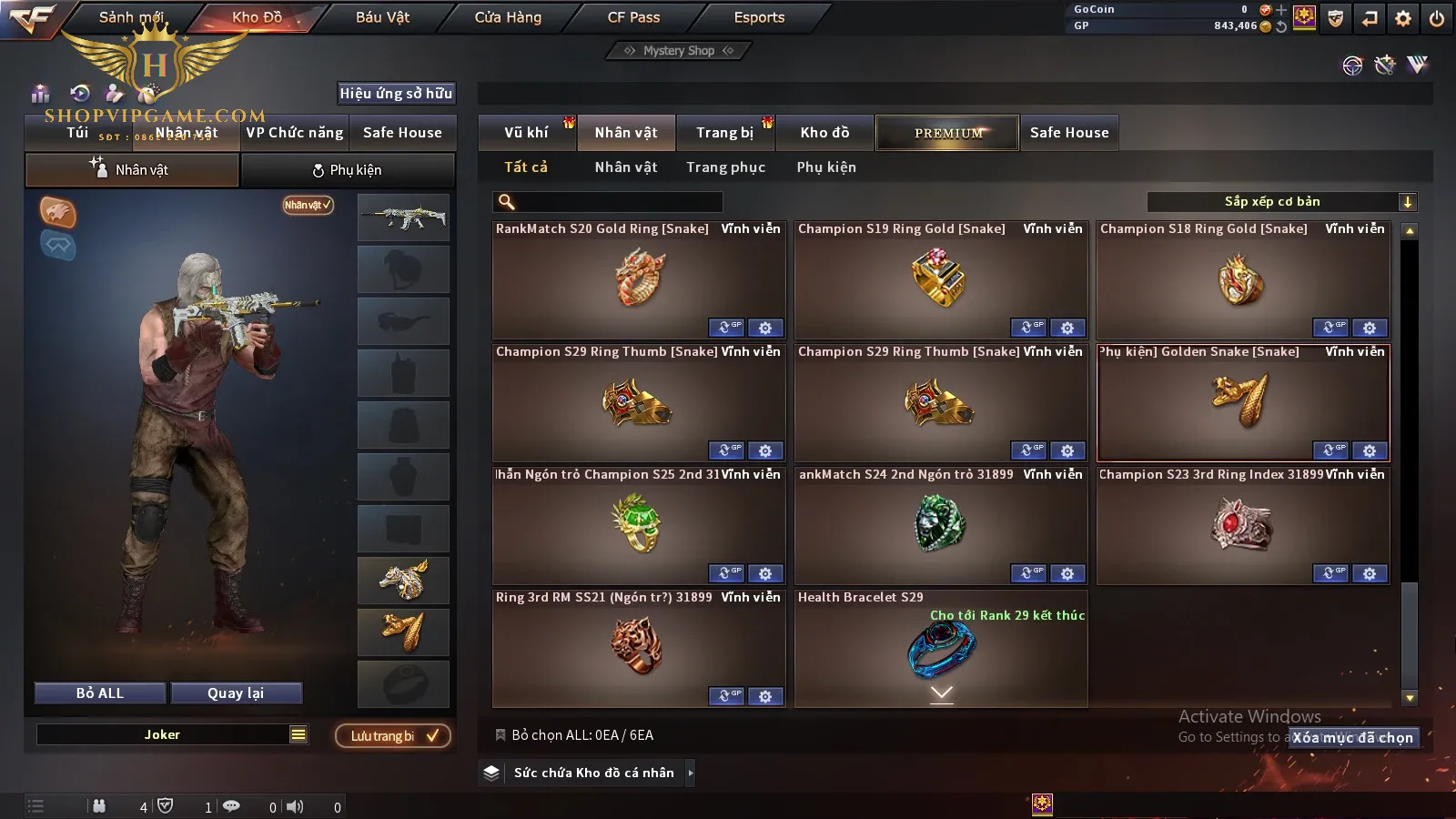Click the power exit icon

pyautogui.click(x=1437, y=18)
